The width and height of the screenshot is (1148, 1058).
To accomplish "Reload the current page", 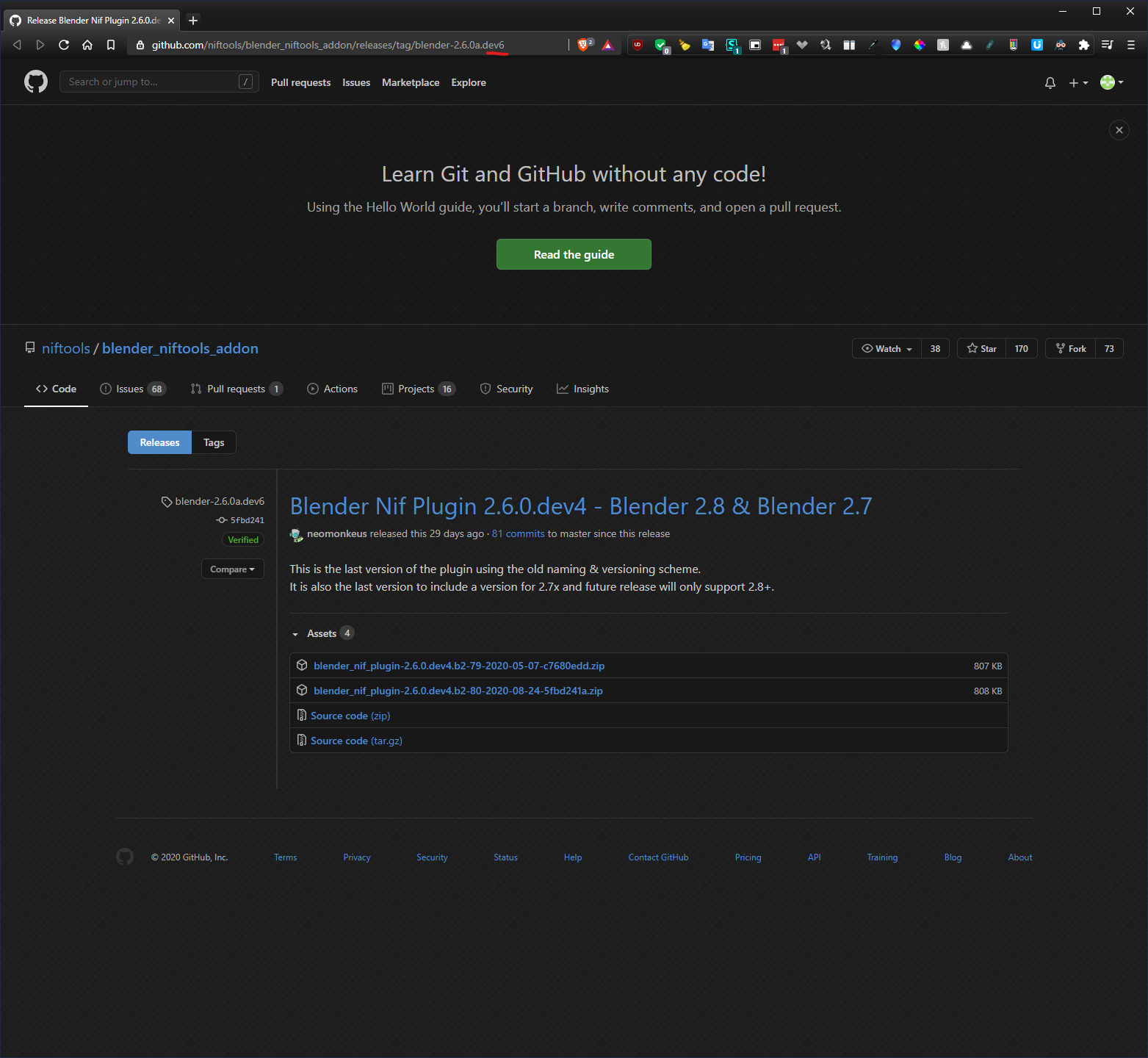I will [64, 45].
